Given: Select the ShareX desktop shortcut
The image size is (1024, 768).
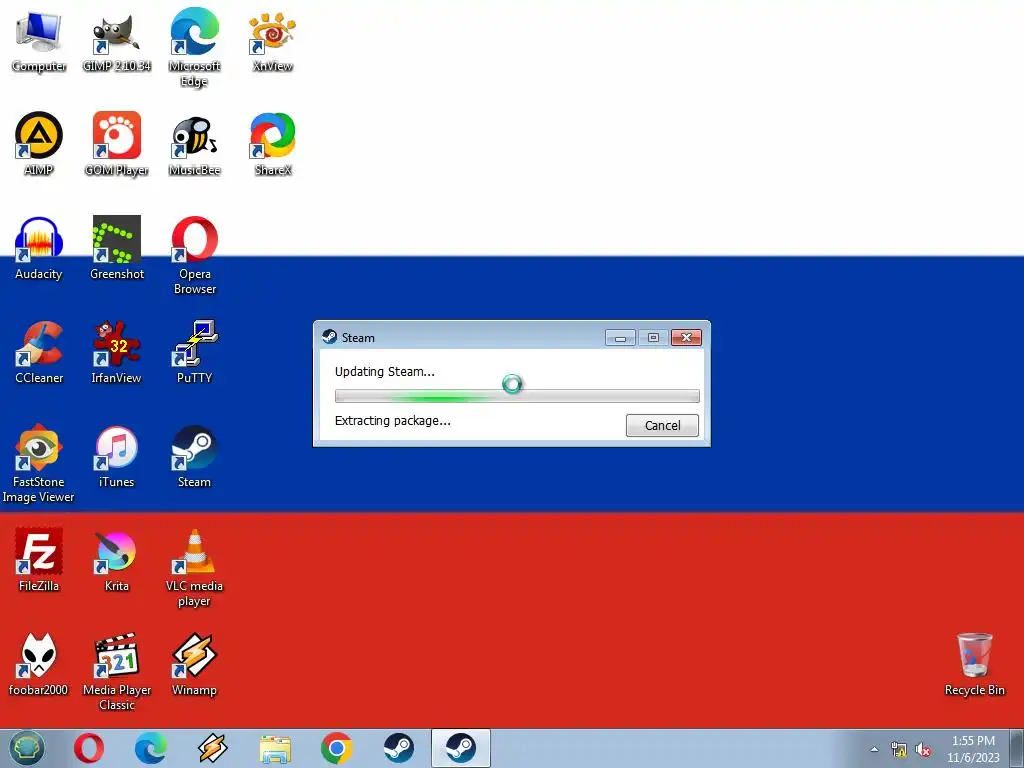Looking at the screenshot, I should click(272, 144).
